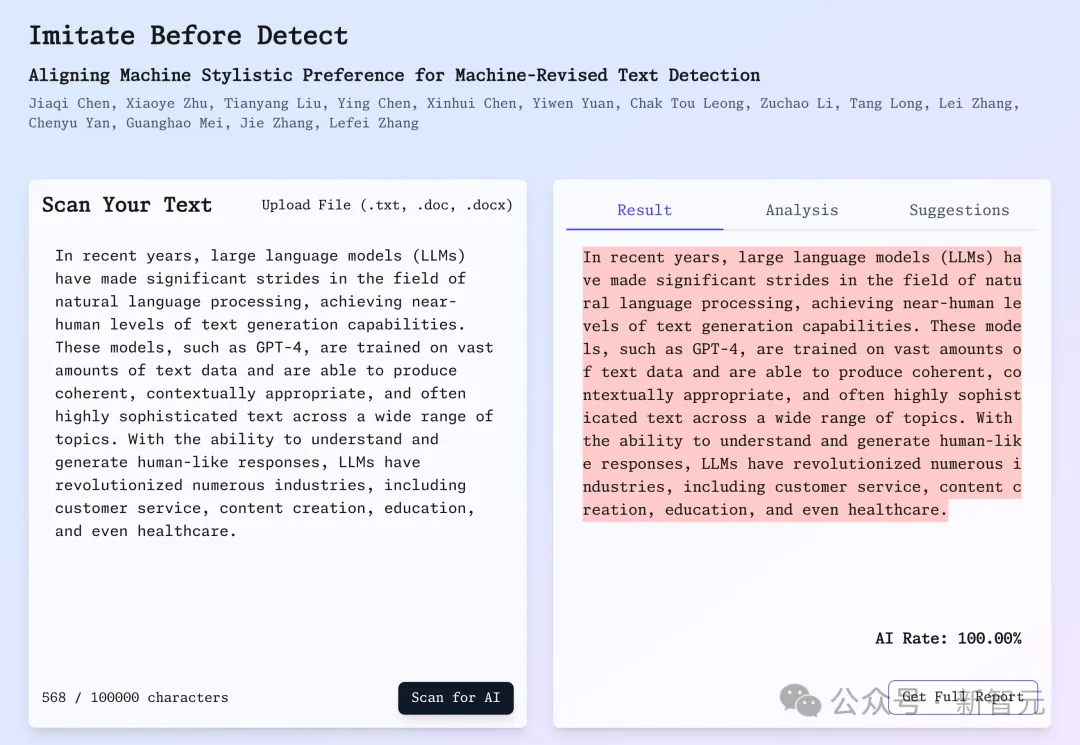Click the Get Full Report button
Viewport: 1080px width, 745px height.
(962, 697)
